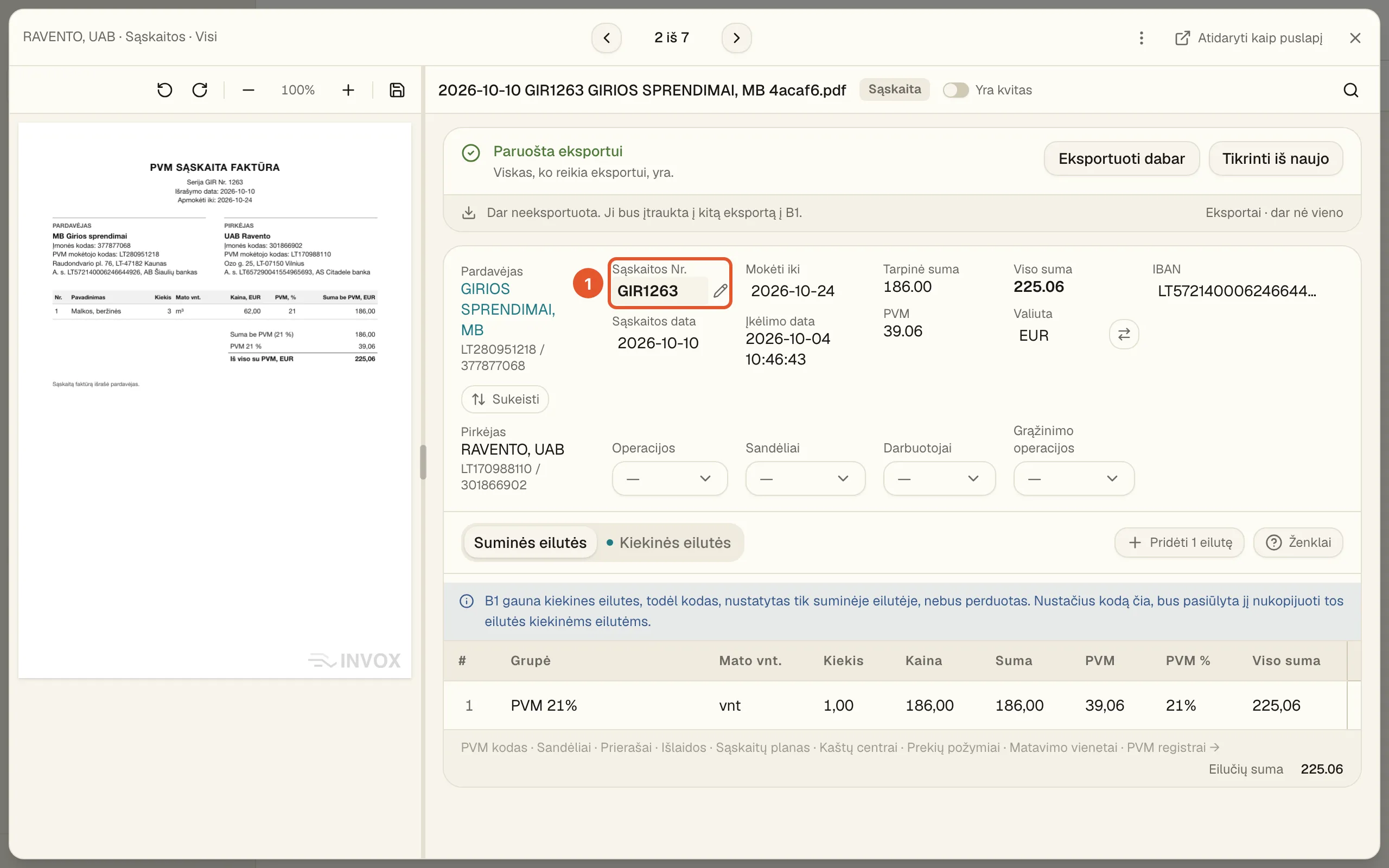Click the 'Eksportai · dar nė vieno' text
The image size is (1389, 868).
click(x=1274, y=213)
